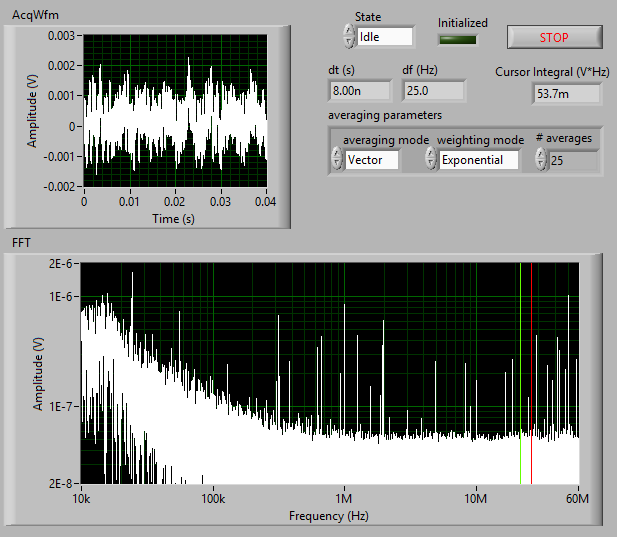Click the State control's down arrow
This screenshot has height=537, width=617.
(348, 42)
